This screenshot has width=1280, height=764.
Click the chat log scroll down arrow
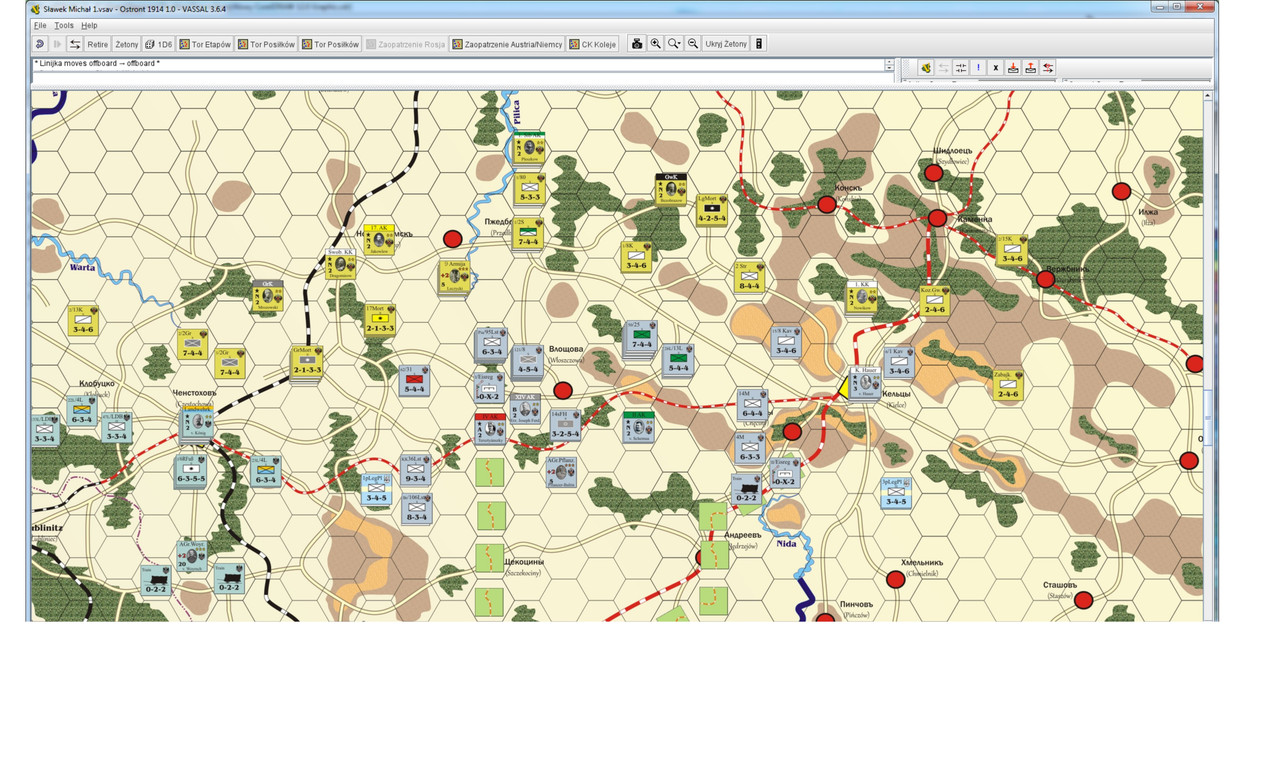coord(890,69)
